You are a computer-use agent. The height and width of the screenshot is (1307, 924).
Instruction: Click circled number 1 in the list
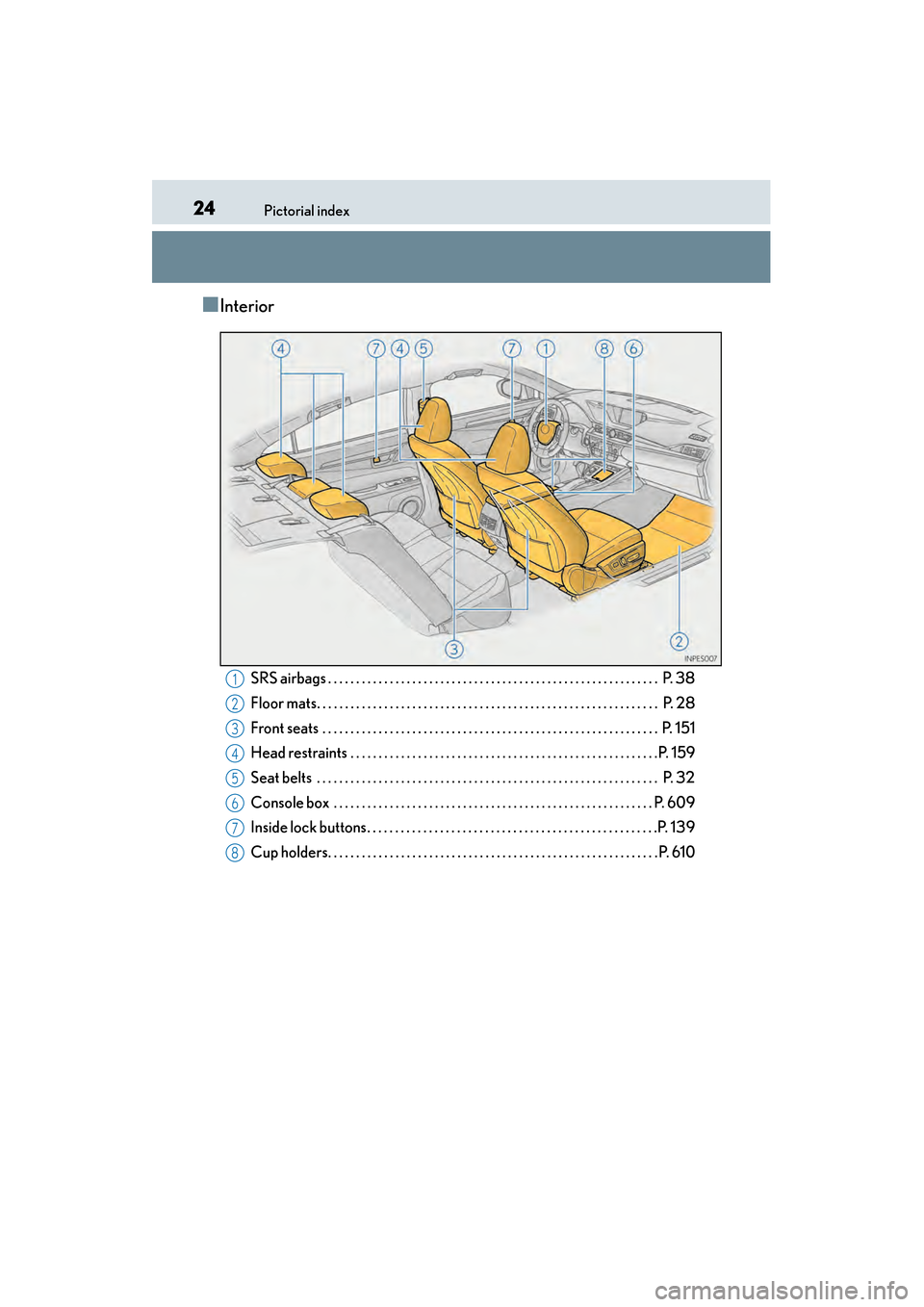pos(235,679)
